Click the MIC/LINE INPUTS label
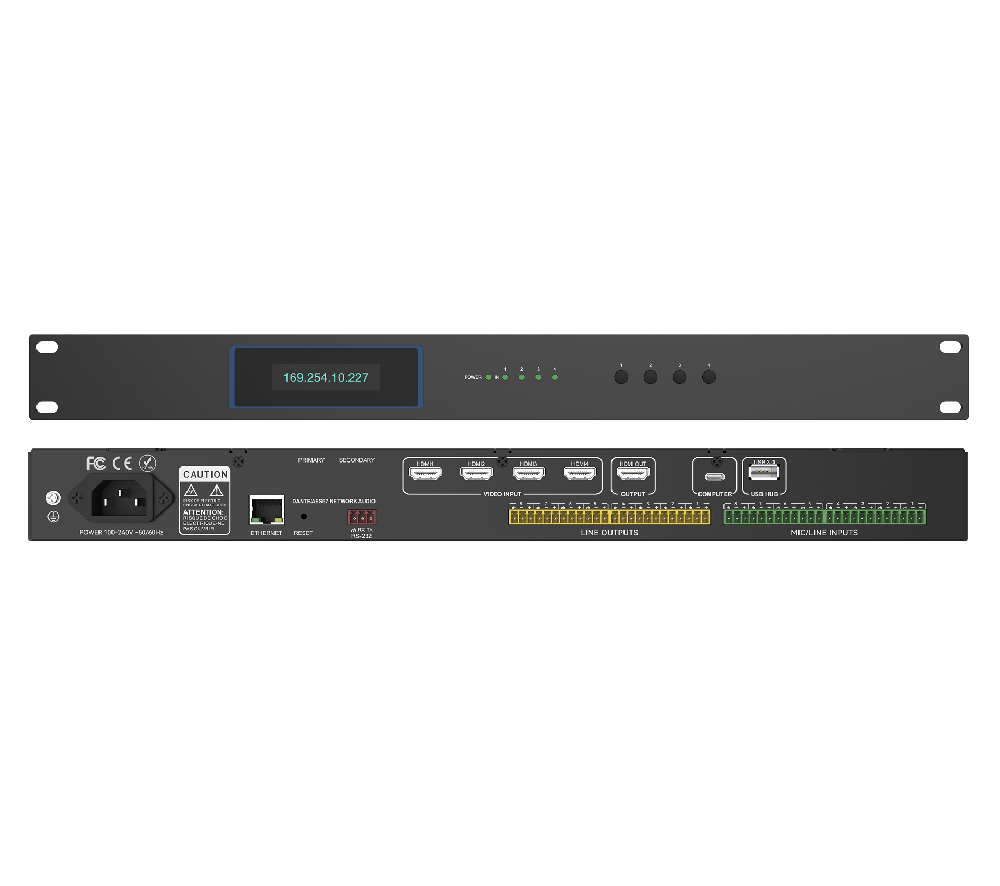 (x=824, y=532)
